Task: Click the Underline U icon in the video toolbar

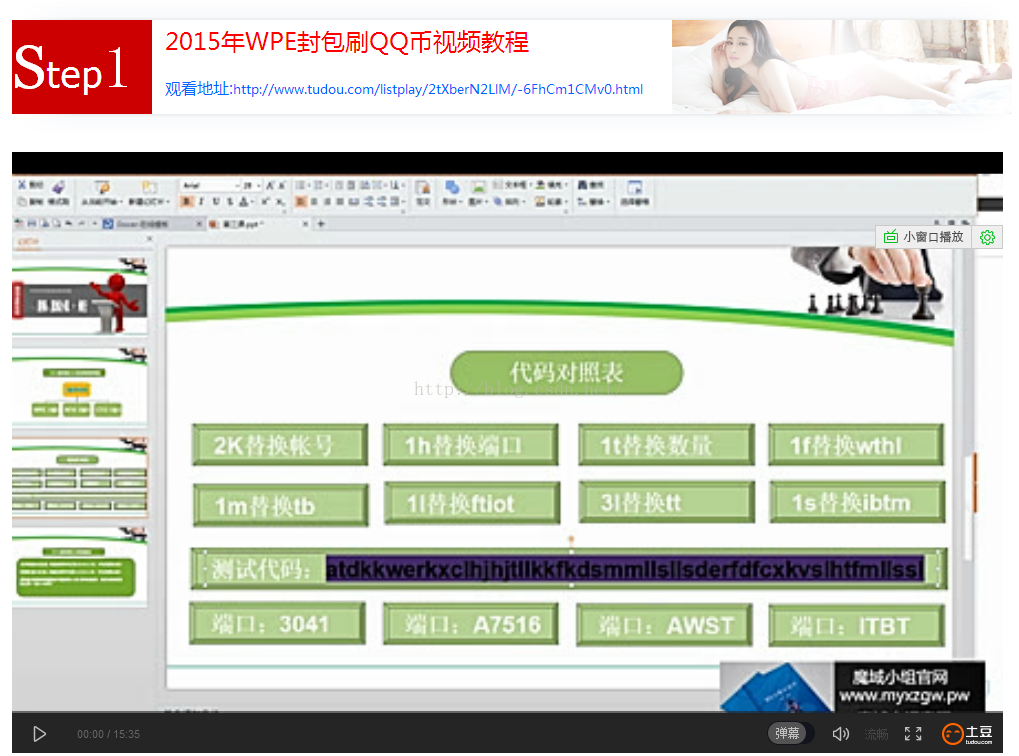Action: [216, 202]
